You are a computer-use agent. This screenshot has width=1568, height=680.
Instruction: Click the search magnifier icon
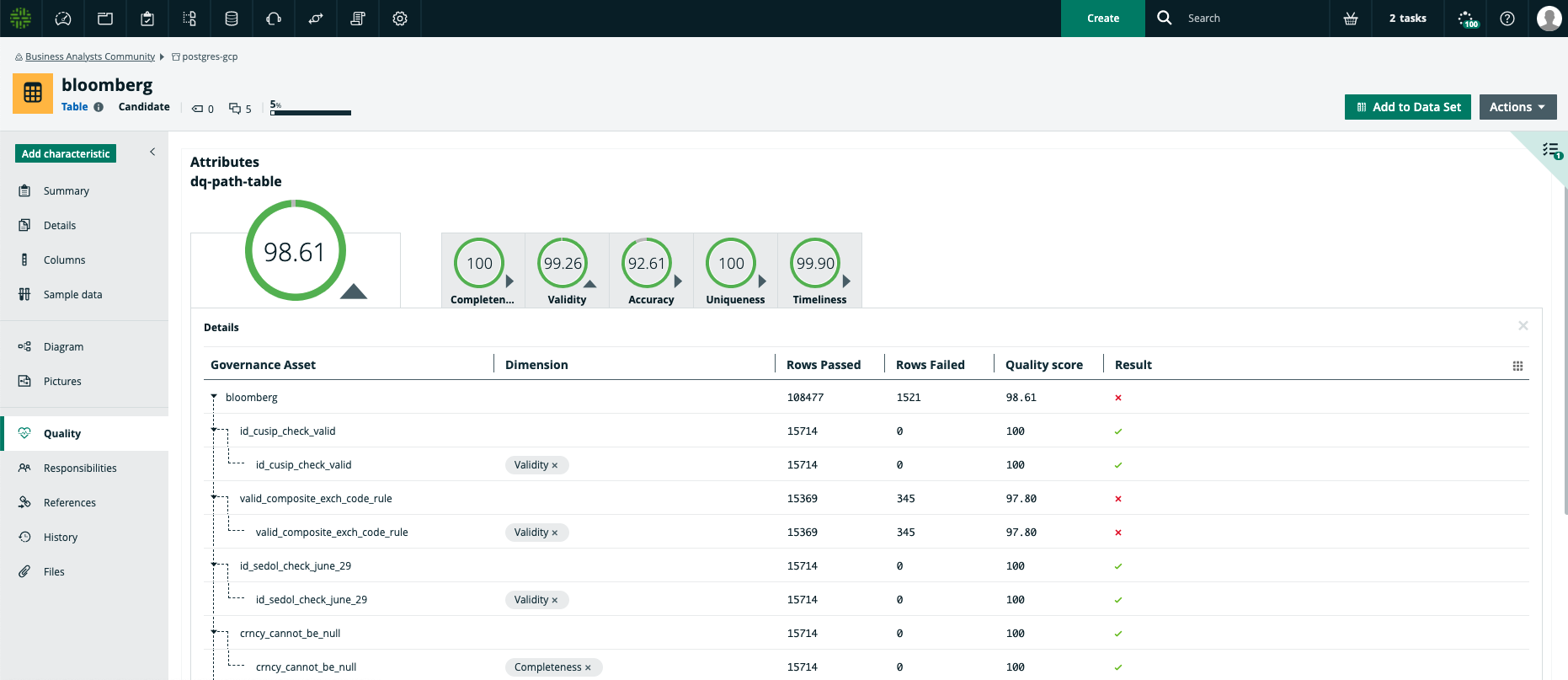point(1165,18)
